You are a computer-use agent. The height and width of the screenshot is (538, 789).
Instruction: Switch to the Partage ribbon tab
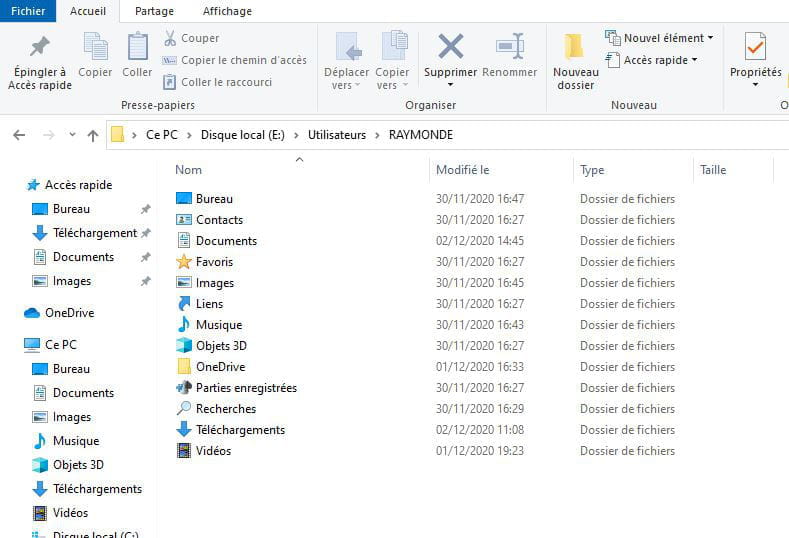click(x=154, y=11)
